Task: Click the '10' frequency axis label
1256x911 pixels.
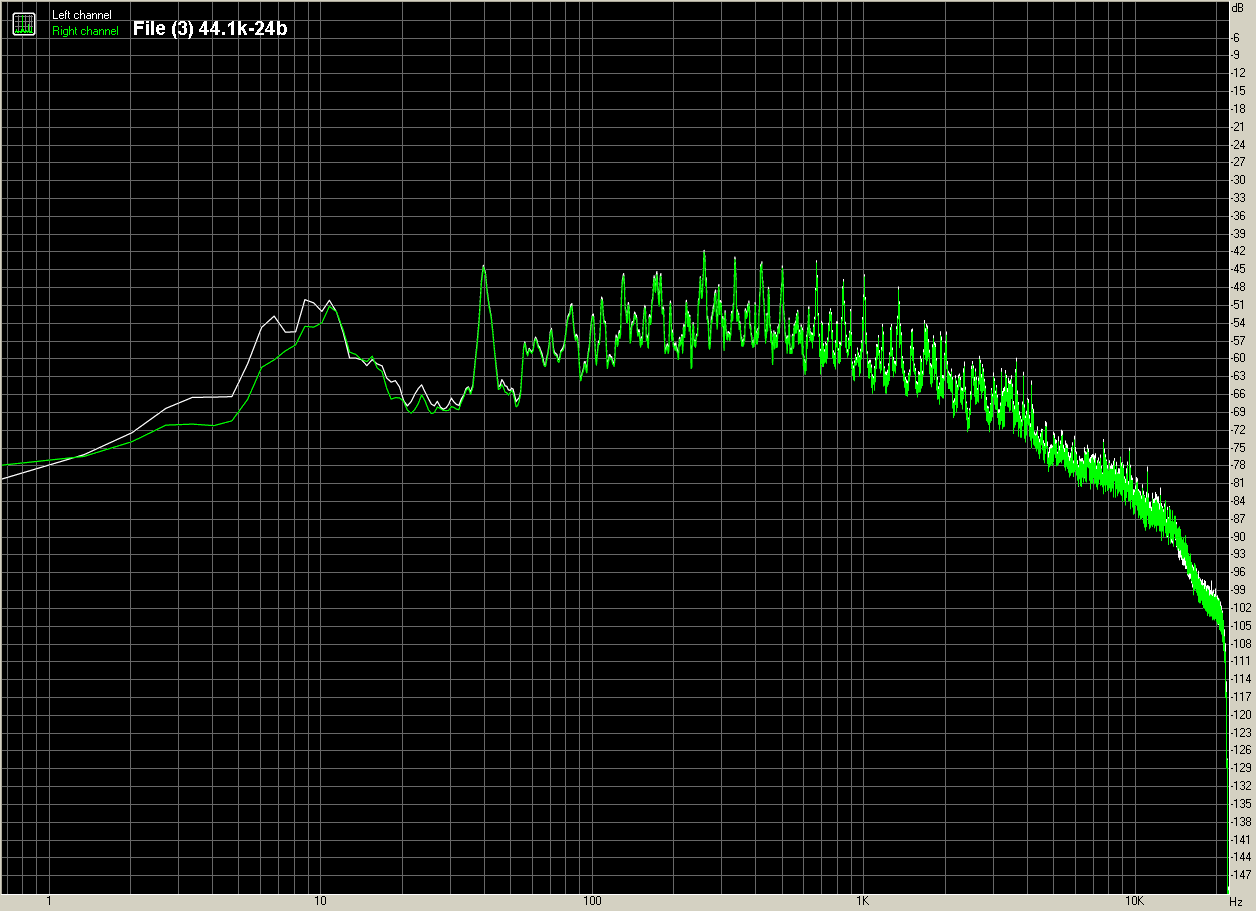Action: pyautogui.click(x=320, y=901)
